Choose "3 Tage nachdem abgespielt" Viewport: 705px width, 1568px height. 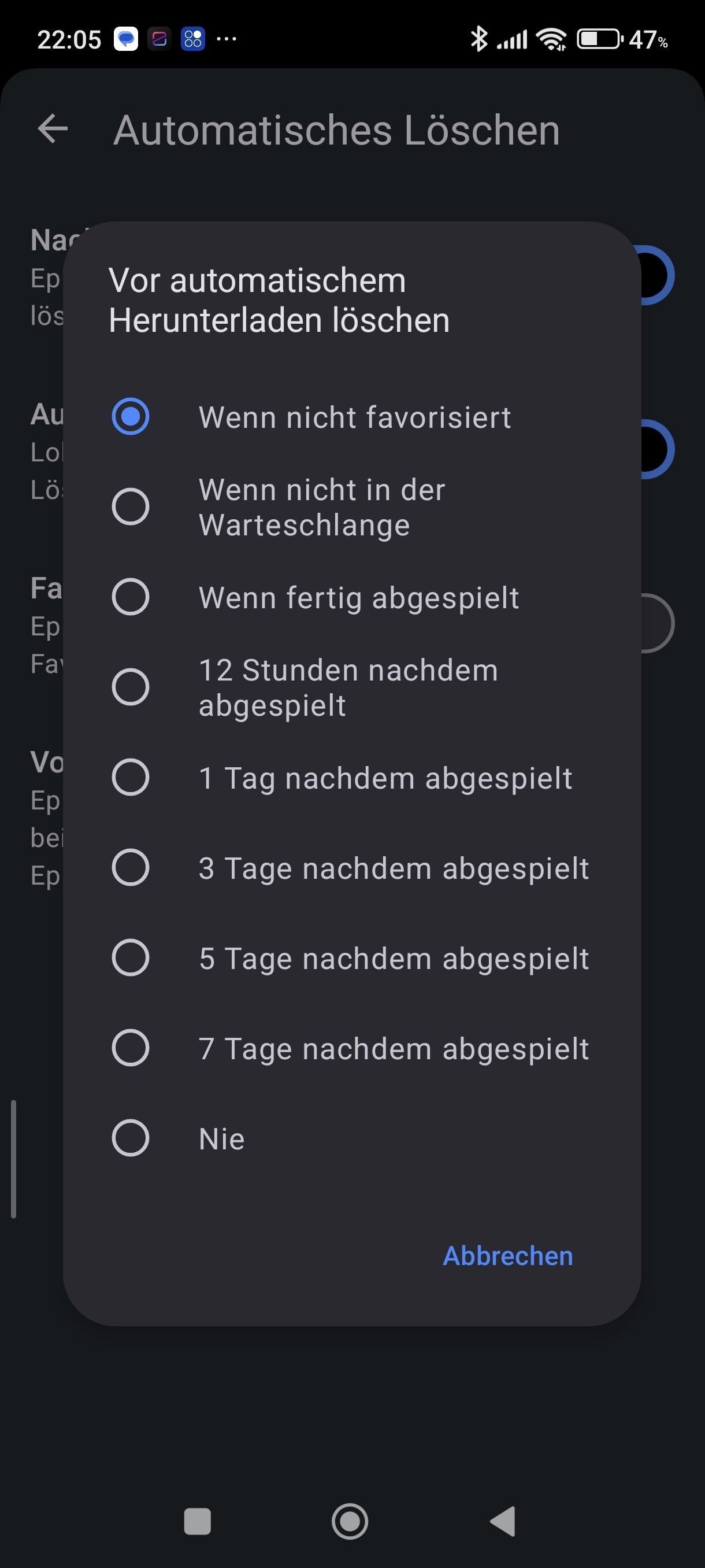tap(131, 867)
